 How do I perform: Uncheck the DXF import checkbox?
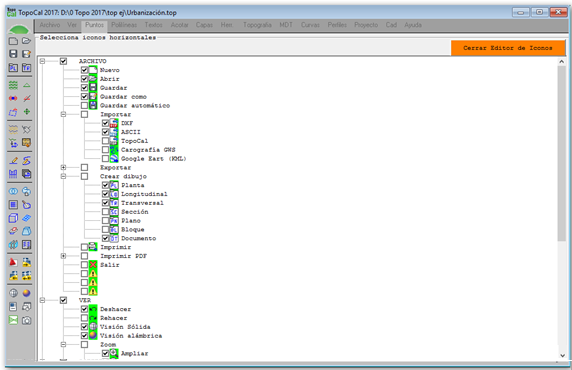point(105,123)
